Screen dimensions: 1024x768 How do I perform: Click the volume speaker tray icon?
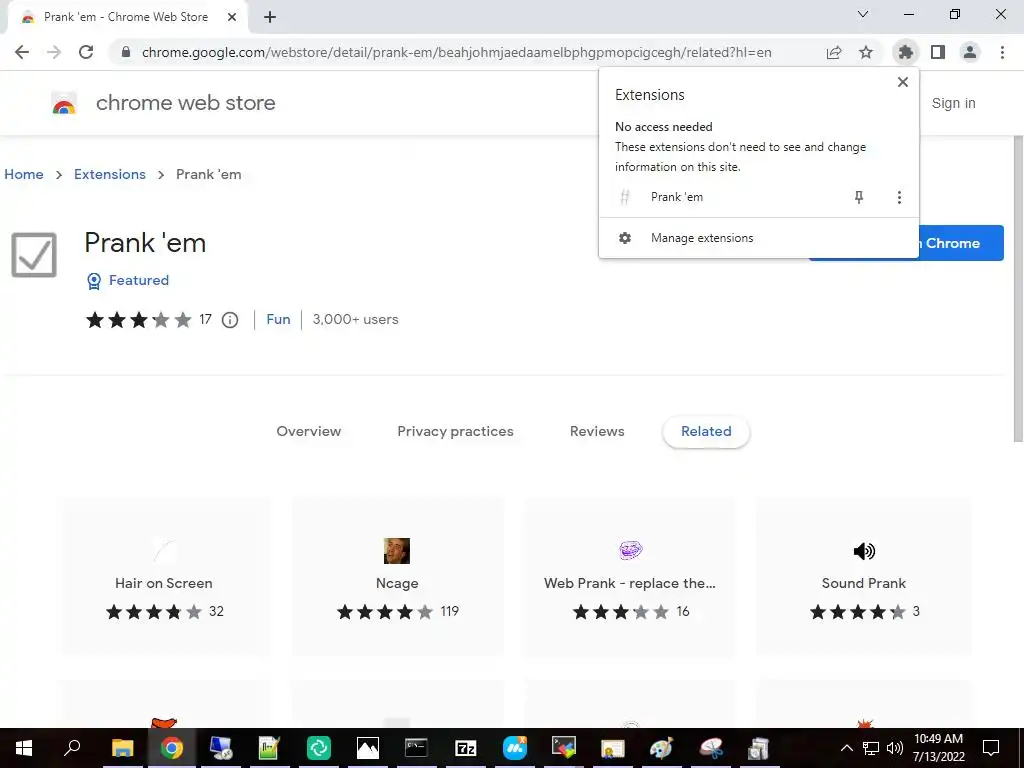[895, 748]
